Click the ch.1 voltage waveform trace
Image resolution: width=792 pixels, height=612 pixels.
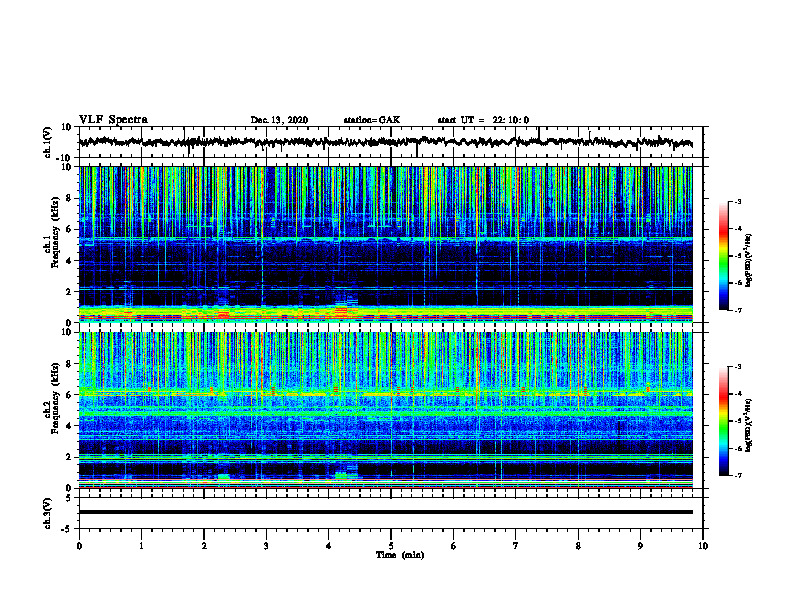[386, 142]
